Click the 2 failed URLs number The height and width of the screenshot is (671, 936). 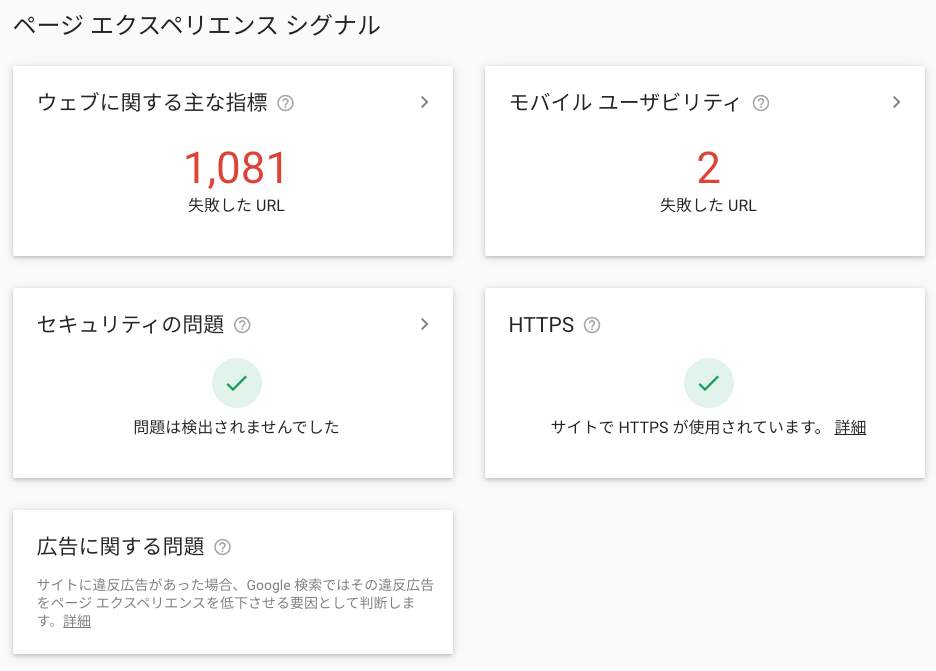(708, 168)
